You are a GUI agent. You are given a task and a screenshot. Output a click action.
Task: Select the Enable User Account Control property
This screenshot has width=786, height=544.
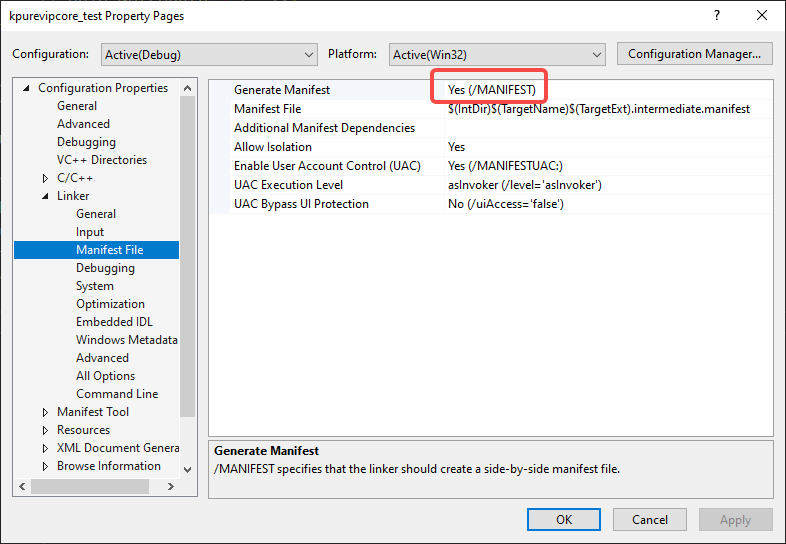(327, 166)
